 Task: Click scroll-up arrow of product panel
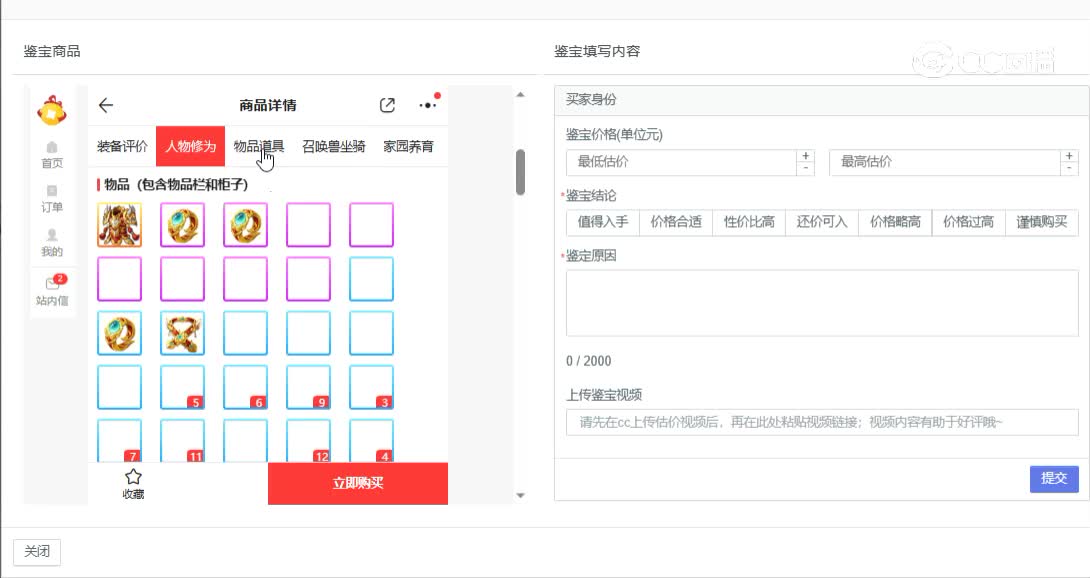coord(521,95)
